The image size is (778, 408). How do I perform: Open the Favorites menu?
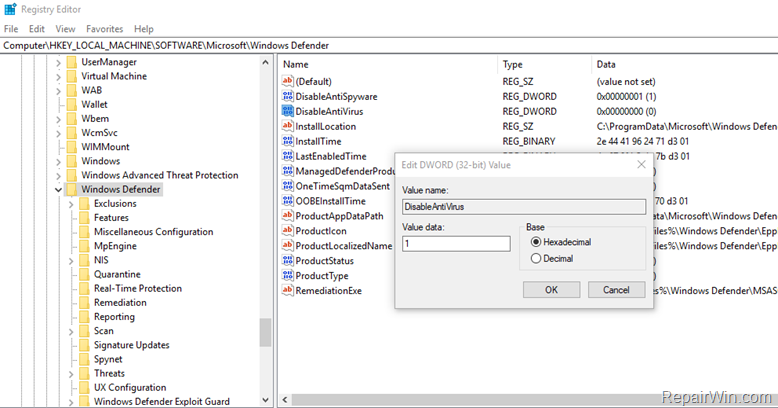[104, 29]
